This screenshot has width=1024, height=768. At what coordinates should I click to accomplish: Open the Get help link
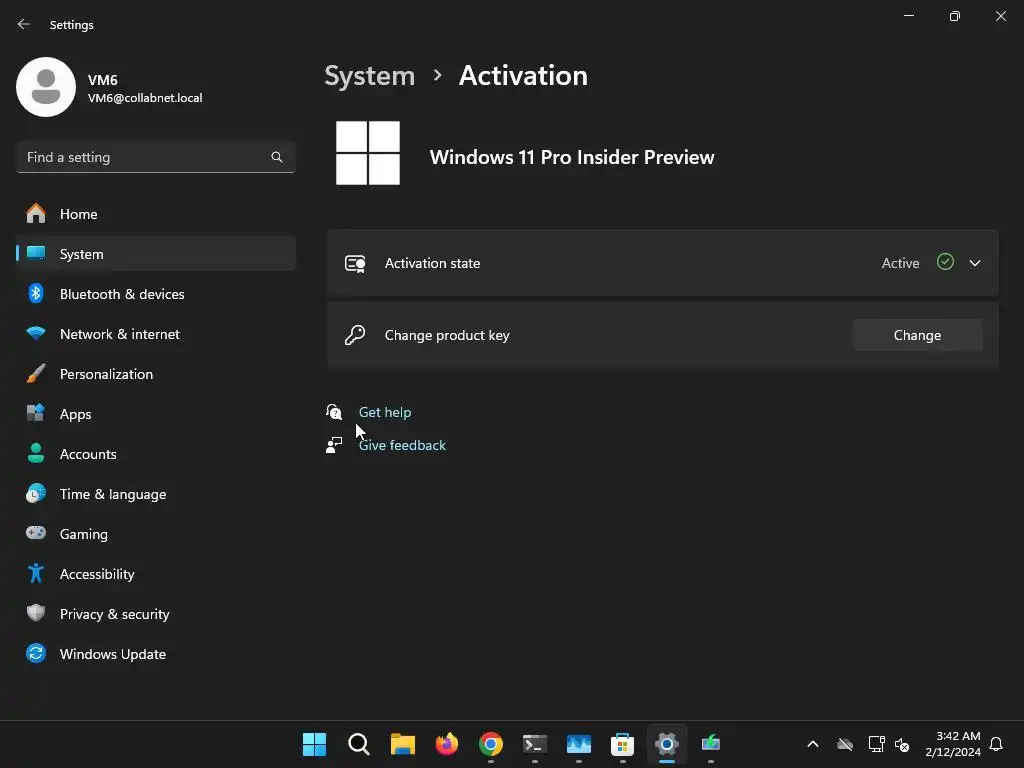(385, 412)
